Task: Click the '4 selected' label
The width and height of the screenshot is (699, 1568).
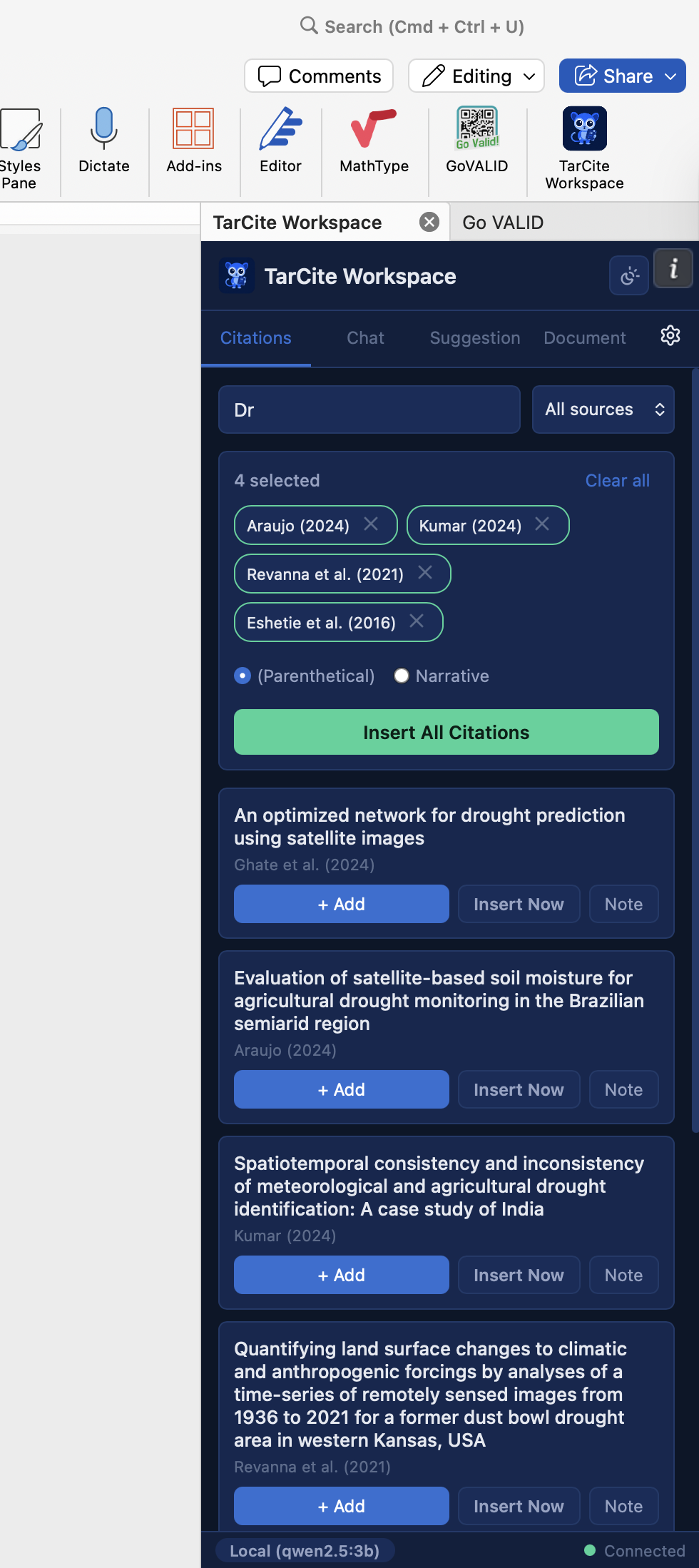Action: coord(277,481)
